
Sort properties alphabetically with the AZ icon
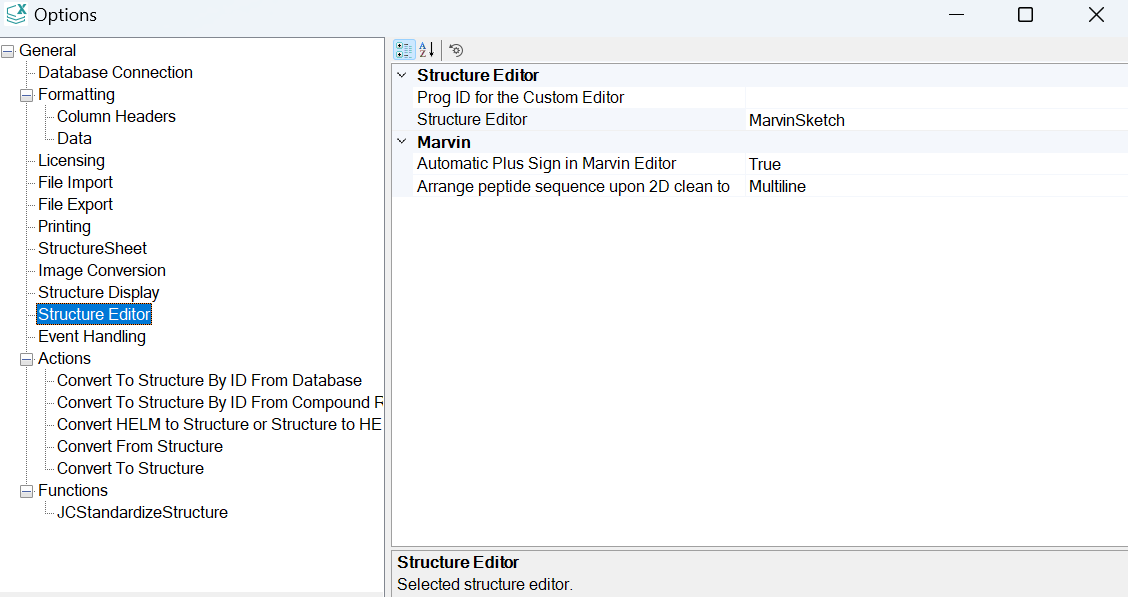pyautogui.click(x=426, y=49)
